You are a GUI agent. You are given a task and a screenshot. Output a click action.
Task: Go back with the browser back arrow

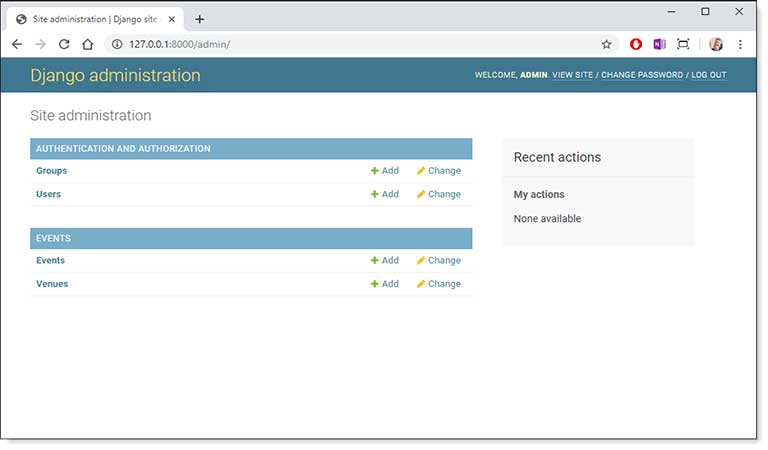[x=17, y=44]
